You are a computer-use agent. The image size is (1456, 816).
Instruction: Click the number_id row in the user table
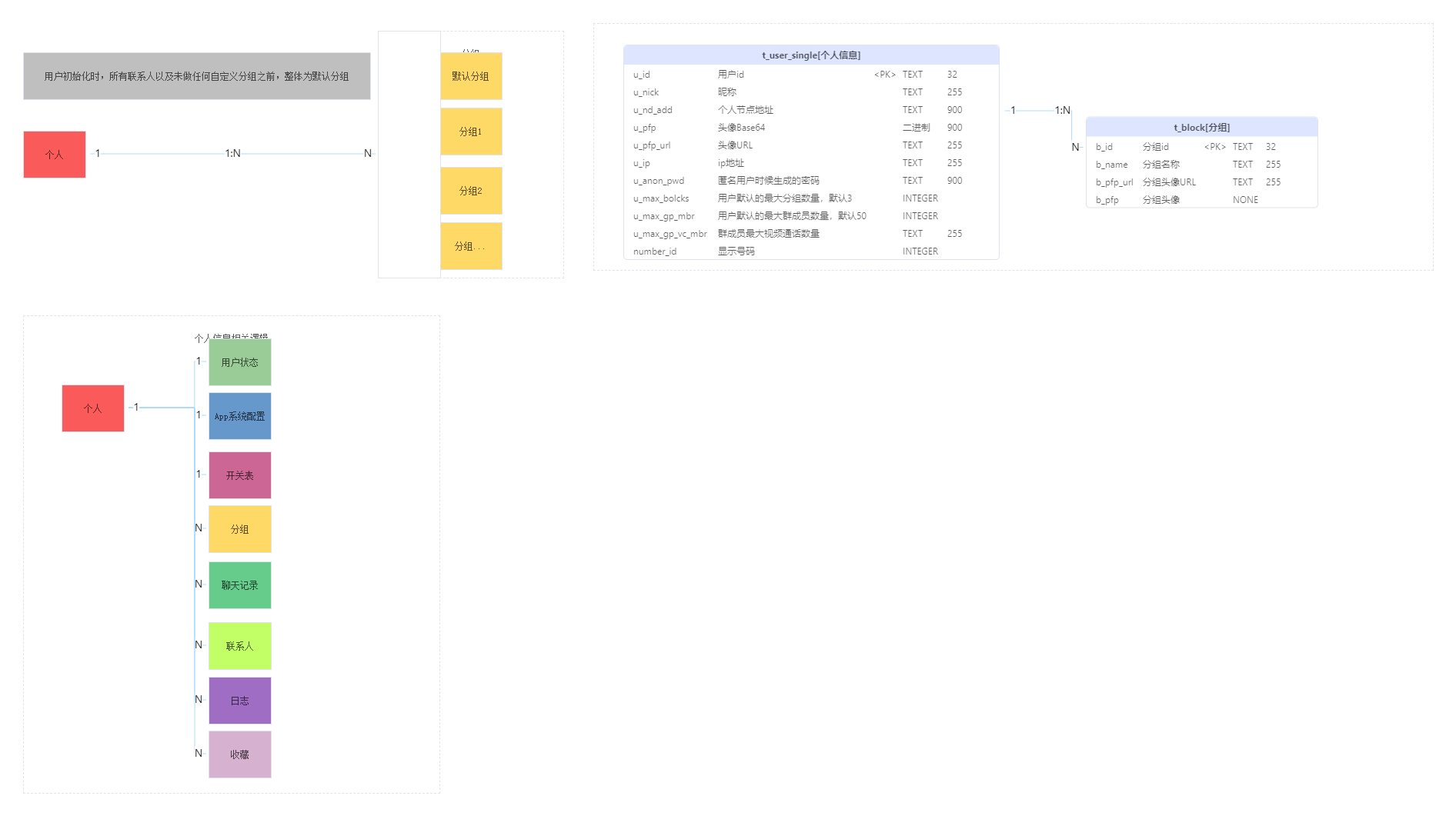(811, 251)
